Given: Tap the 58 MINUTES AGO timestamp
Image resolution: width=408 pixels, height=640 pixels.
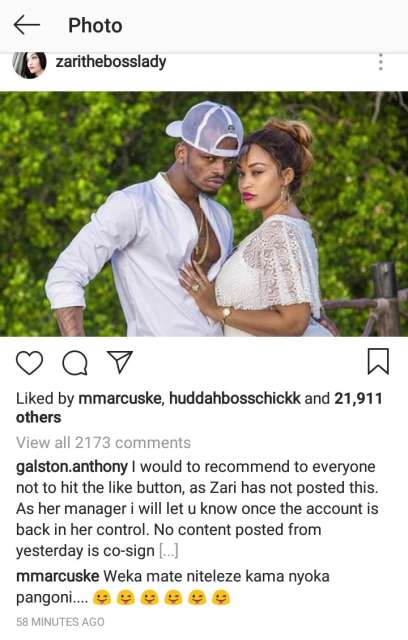Looking at the screenshot, I should [x=60, y=622].
